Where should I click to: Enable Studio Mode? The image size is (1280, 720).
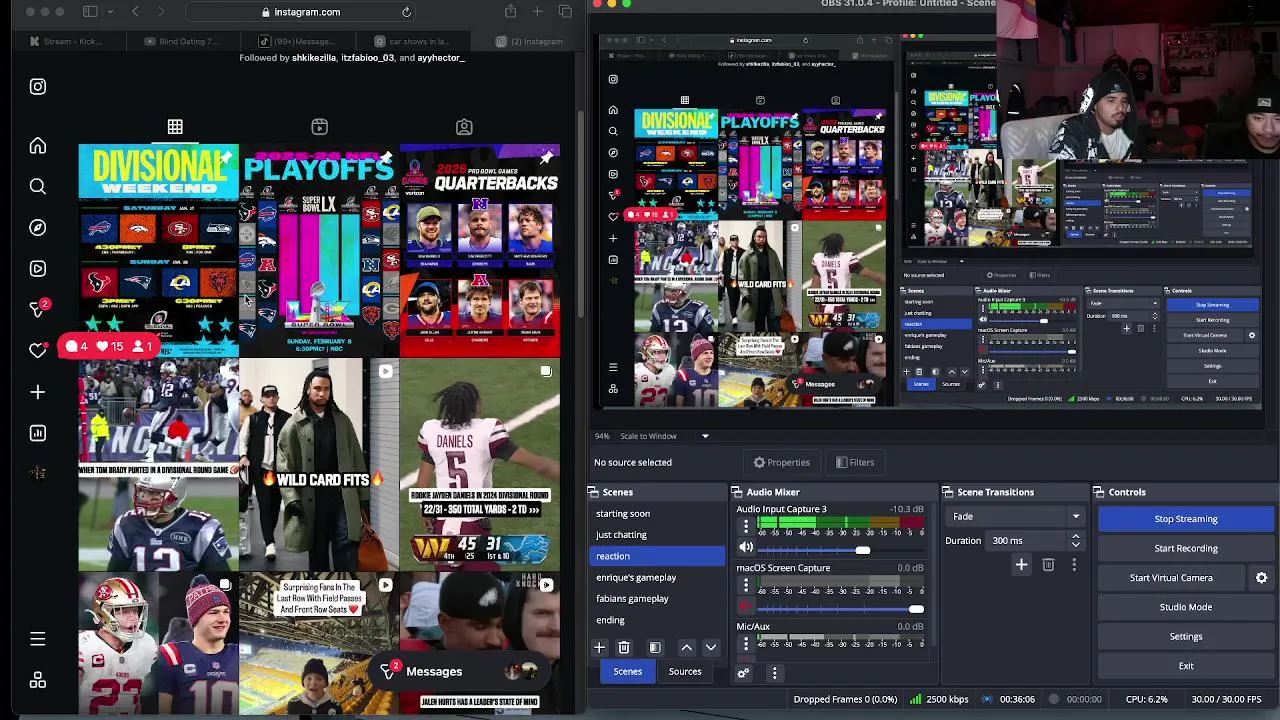(x=1186, y=607)
